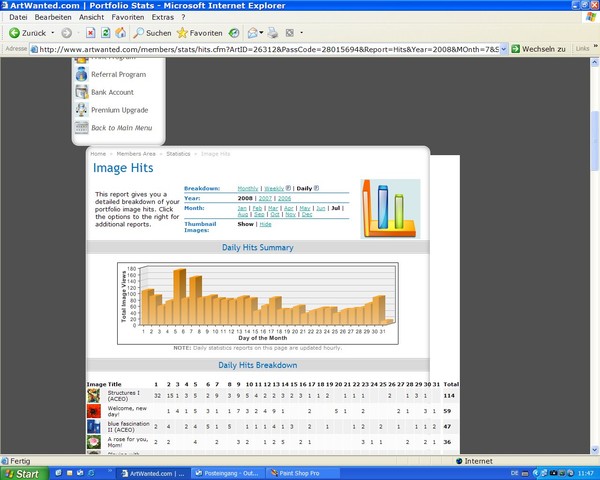Click the total 114 for Structures I
Screen dimensions: 600x480
(x=449, y=396)
